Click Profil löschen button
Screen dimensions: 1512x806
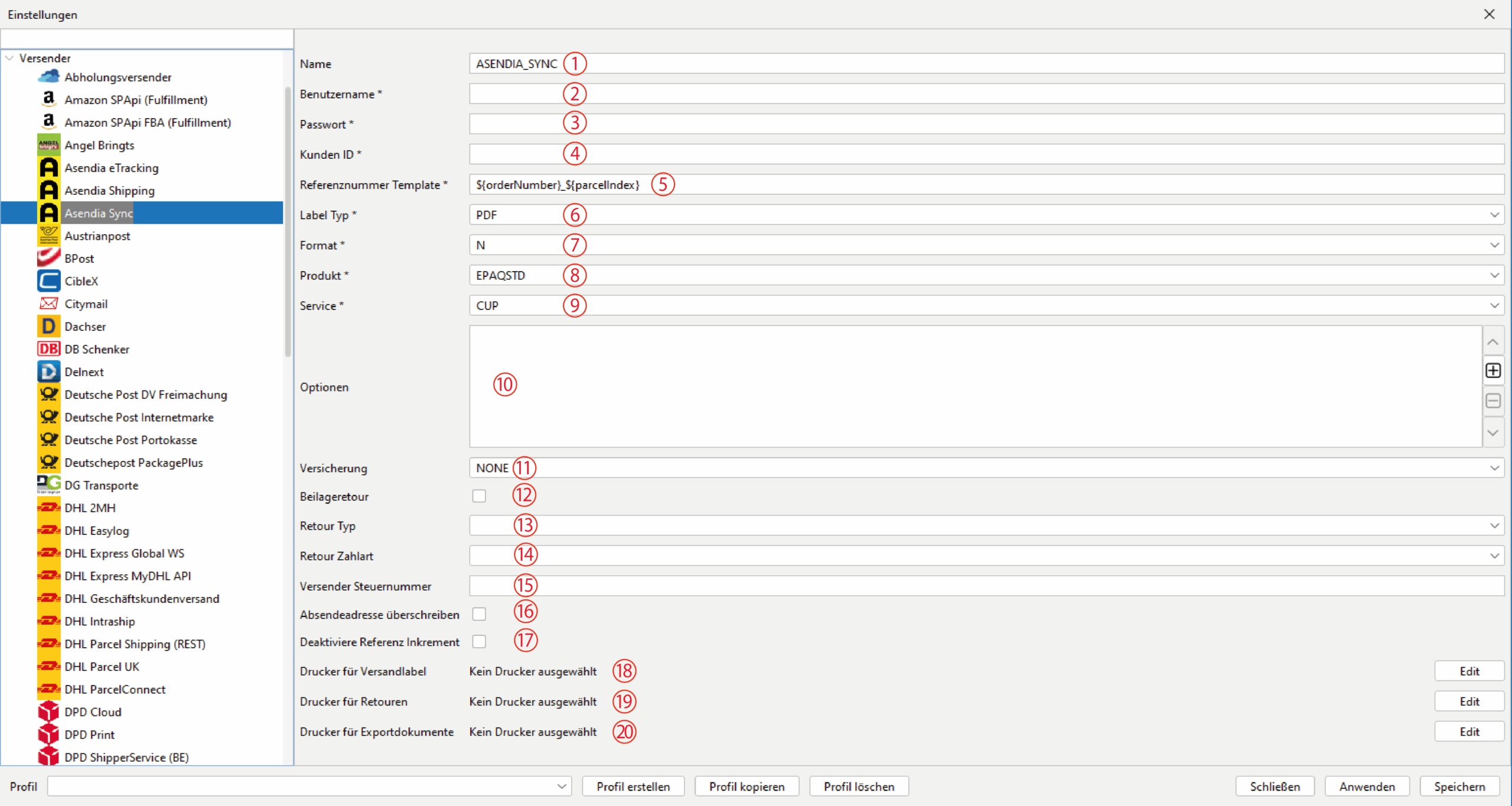[859, 786]
